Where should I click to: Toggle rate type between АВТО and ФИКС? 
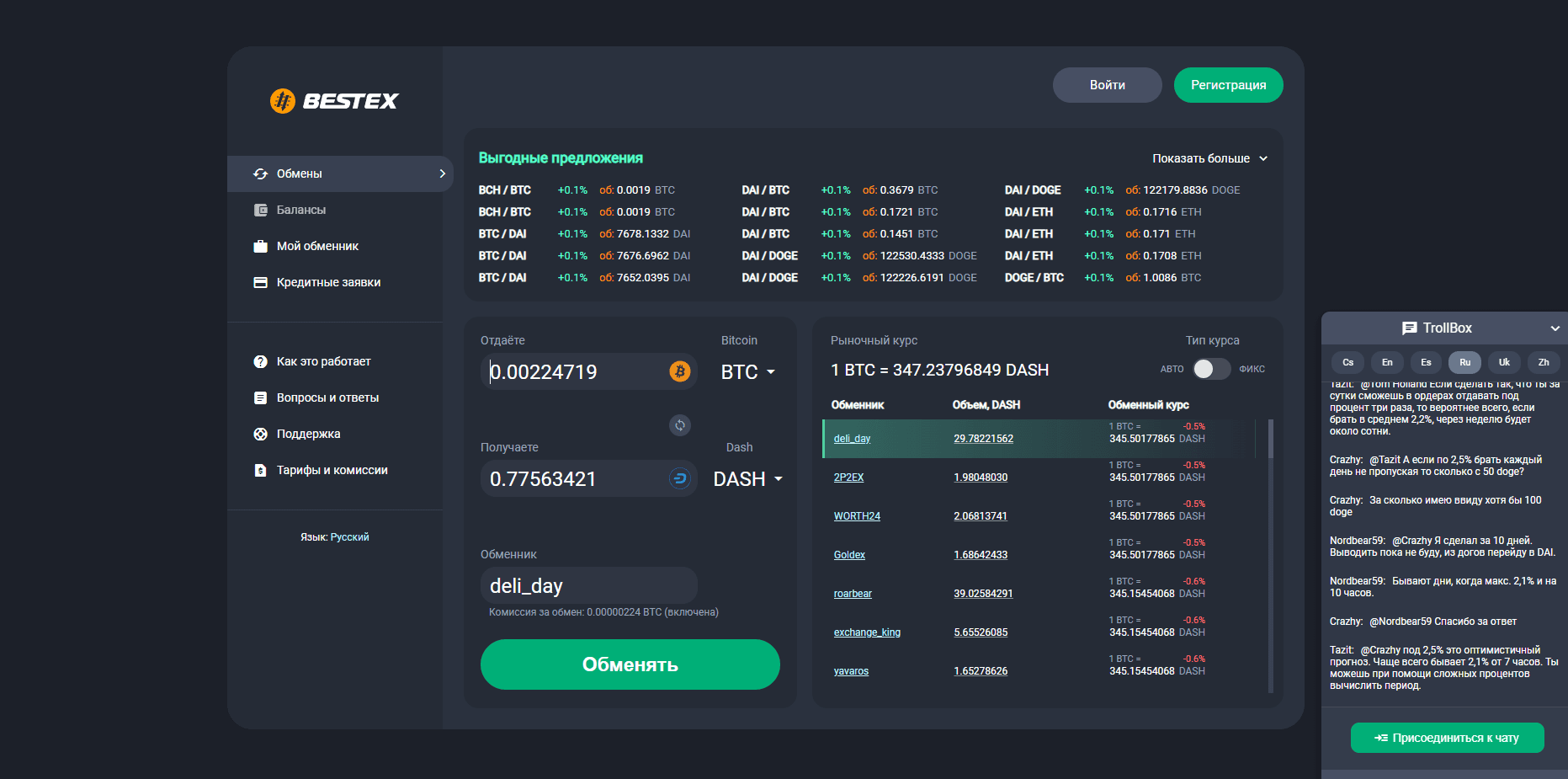(1211, 369)
